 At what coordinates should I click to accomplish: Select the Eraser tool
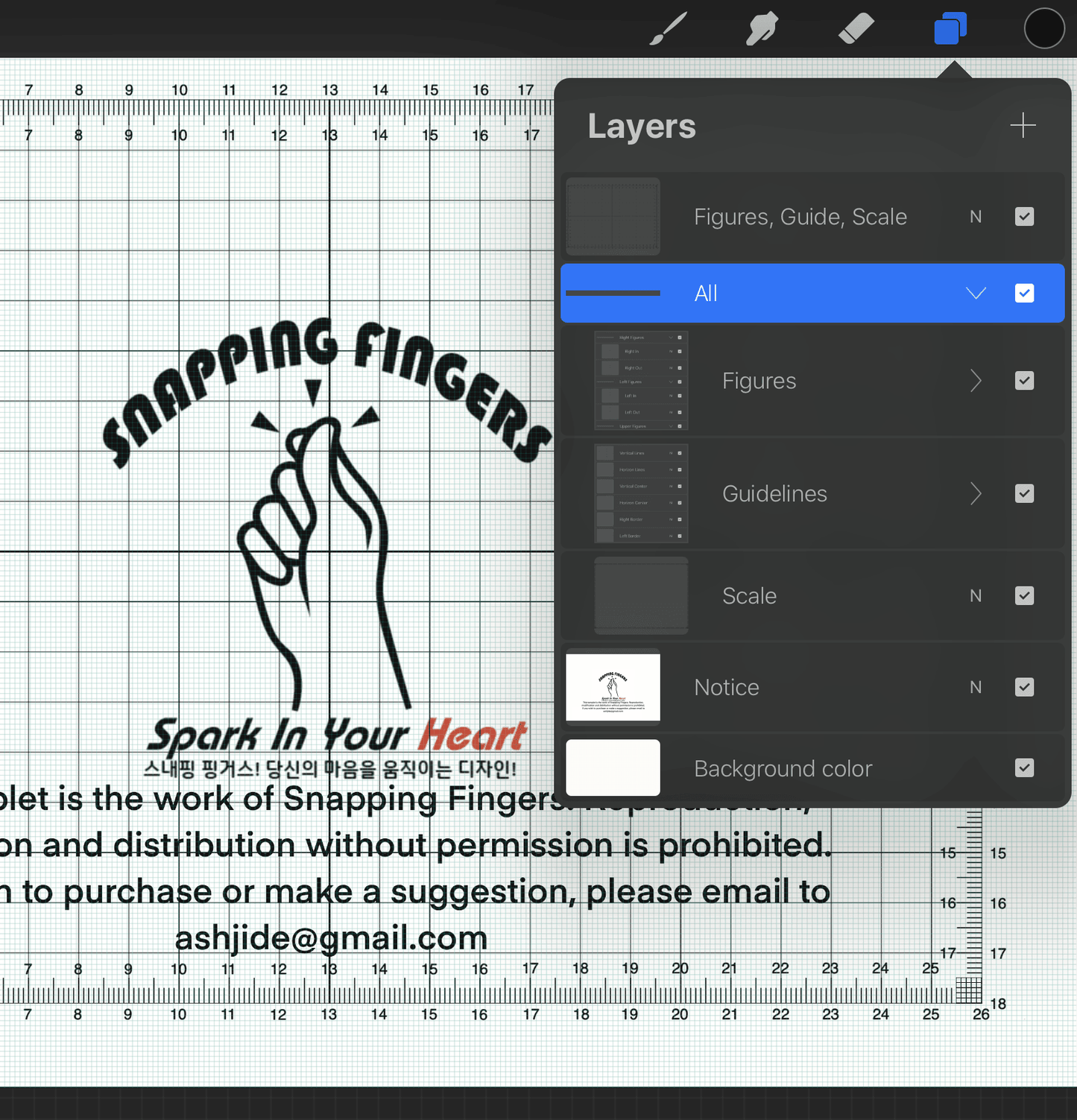[856, 29]
